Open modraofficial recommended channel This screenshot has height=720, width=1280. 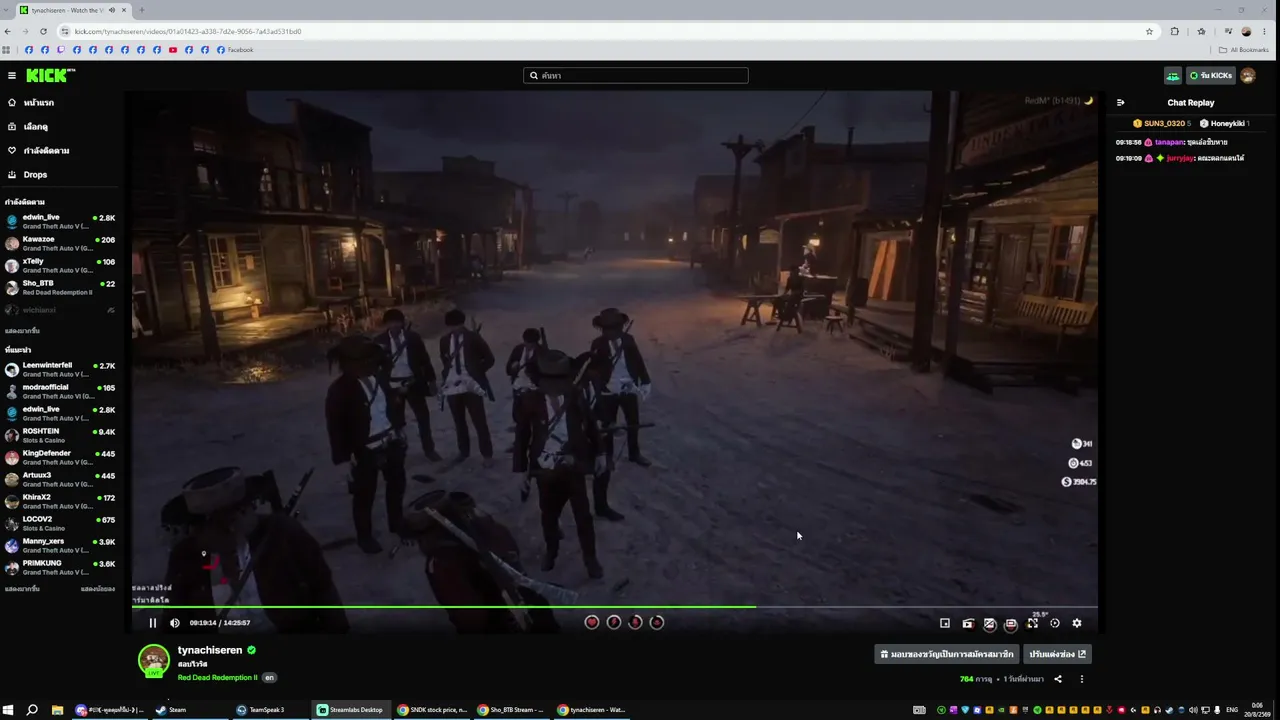click(x=60, y=391)
